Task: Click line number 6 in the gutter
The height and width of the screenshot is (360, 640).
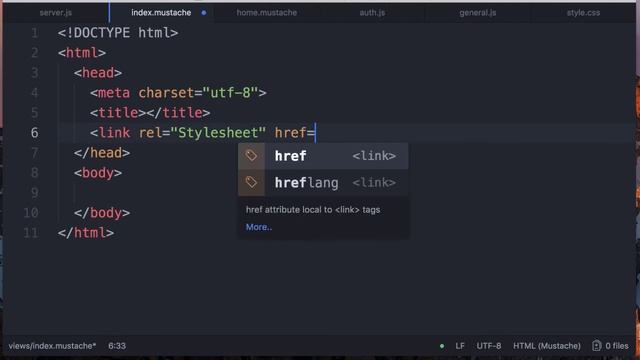Action: (35, 133)
